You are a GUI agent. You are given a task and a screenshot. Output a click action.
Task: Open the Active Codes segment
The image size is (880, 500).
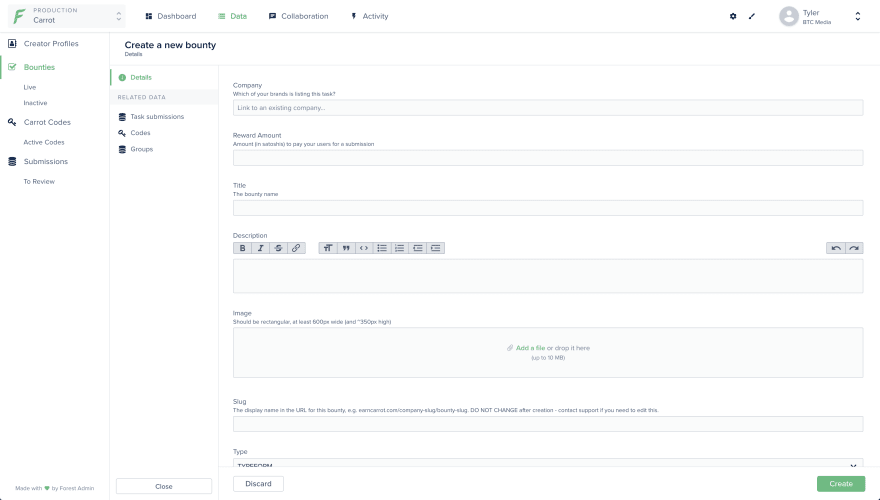coord(44,142)
